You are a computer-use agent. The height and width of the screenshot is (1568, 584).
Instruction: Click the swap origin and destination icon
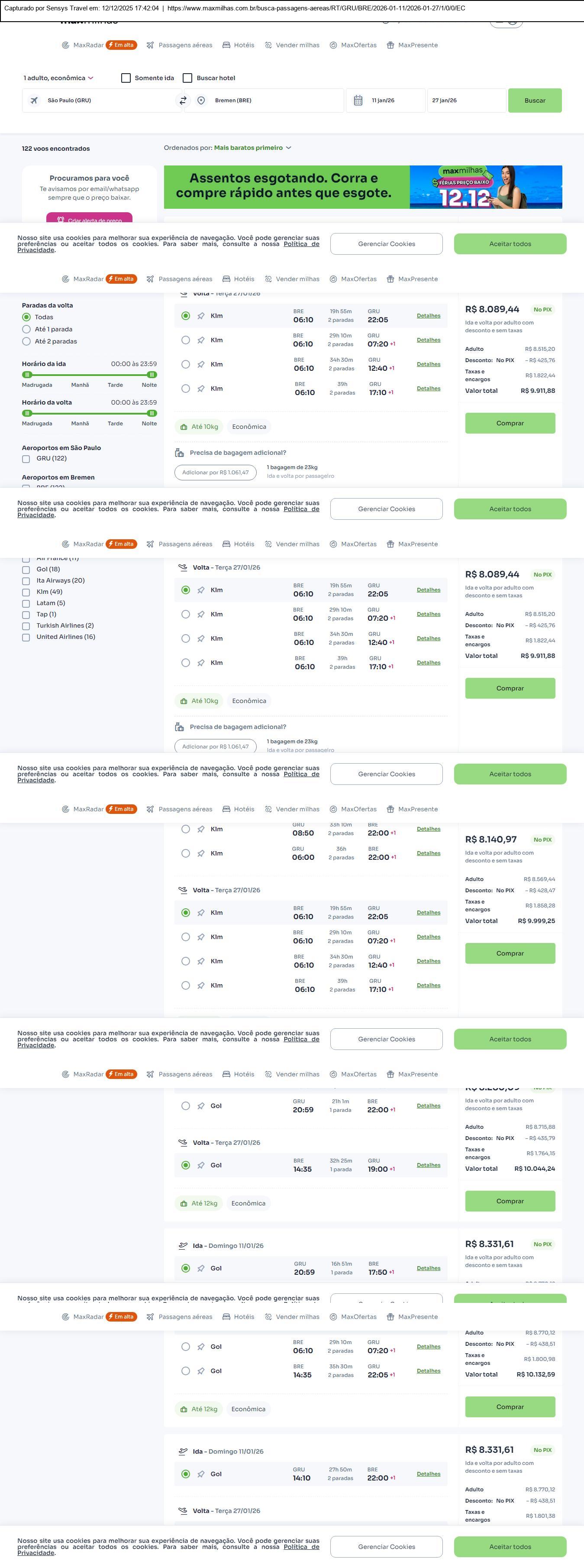tap(183, 100)
